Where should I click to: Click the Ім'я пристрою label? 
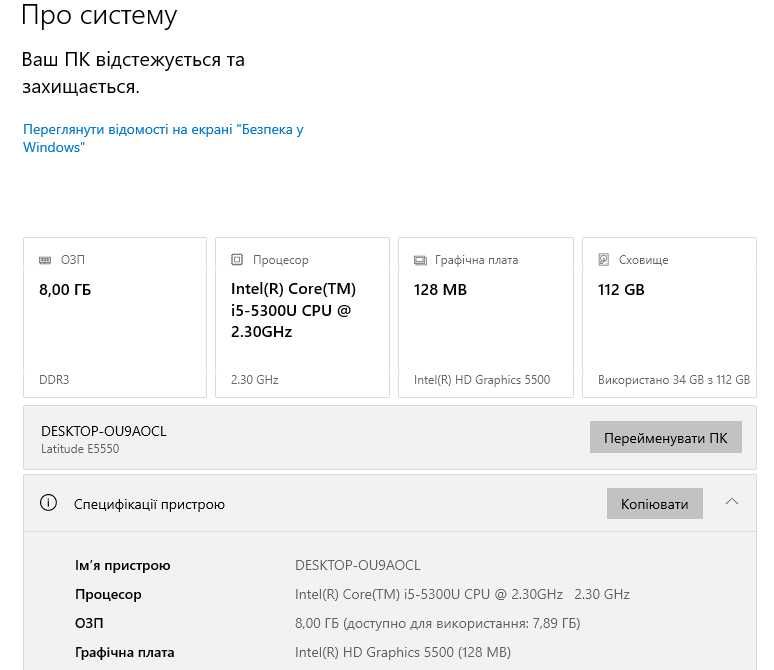[122, 565]
